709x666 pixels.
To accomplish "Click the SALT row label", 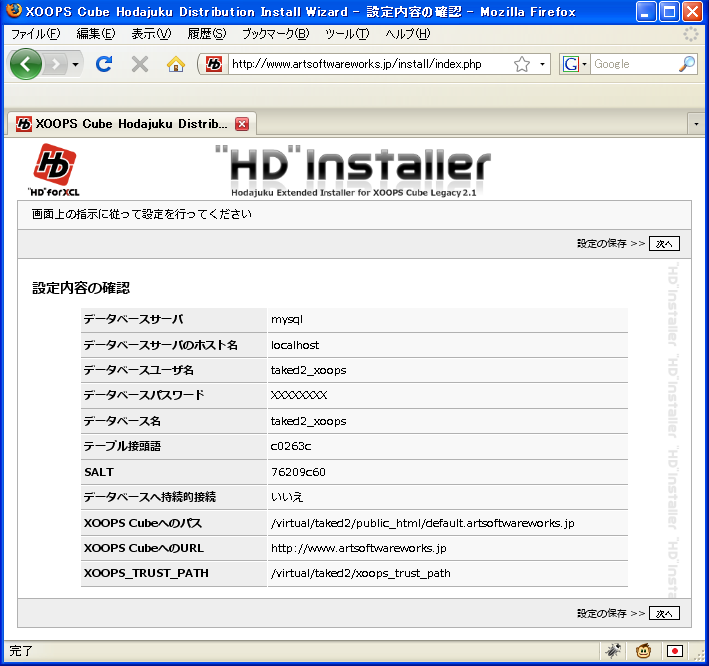I will click(x=99, y=472).
